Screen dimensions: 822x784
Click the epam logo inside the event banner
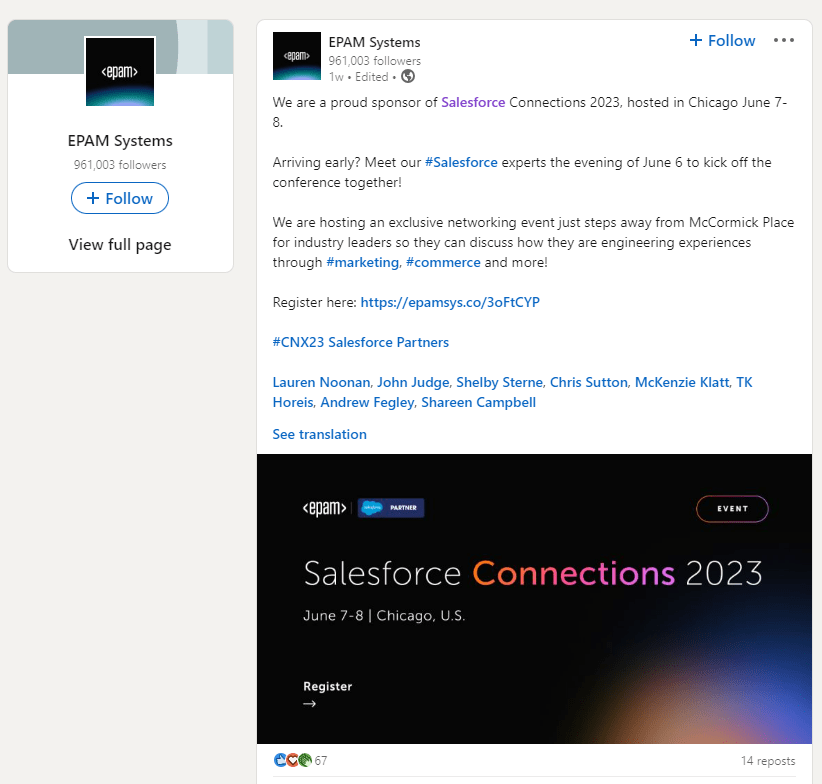click(325, 508)
